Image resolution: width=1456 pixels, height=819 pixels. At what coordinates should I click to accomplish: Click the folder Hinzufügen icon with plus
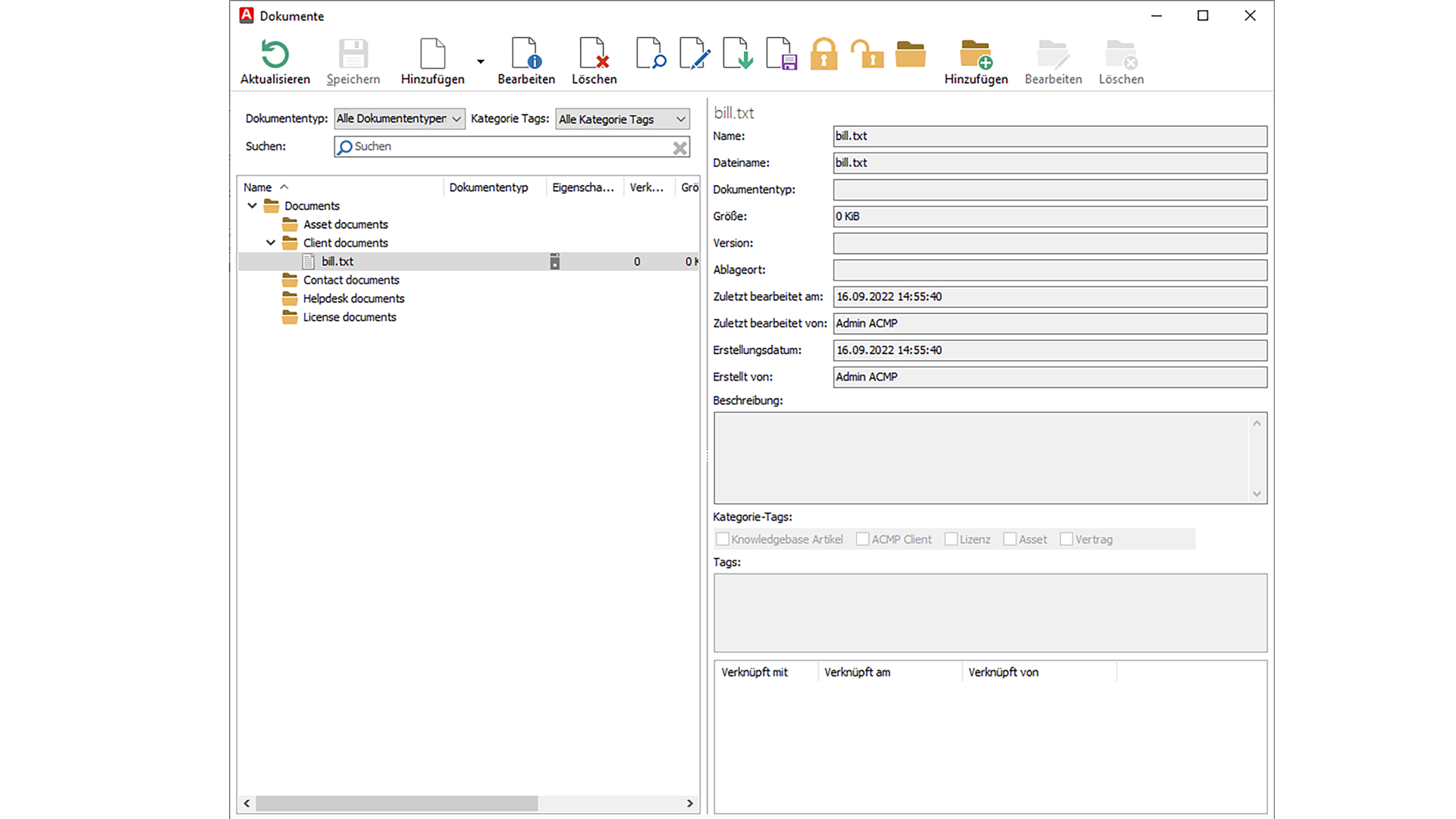coord(976,55)
